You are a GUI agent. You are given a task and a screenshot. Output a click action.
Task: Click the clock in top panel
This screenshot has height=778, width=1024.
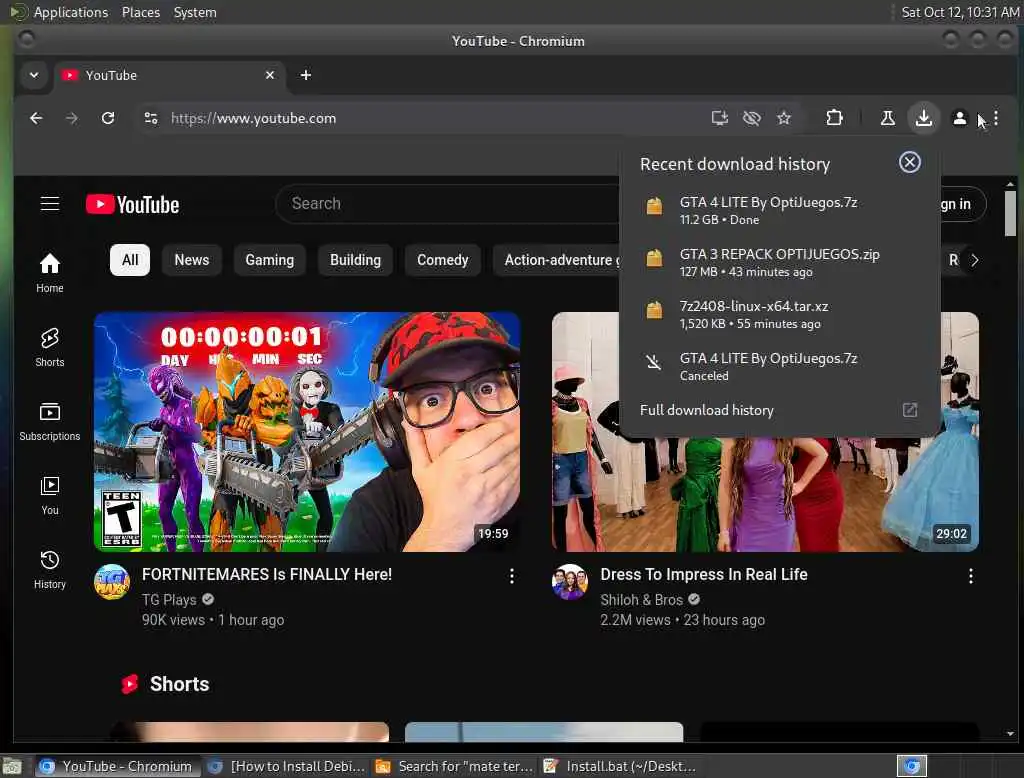pos(960,12)
